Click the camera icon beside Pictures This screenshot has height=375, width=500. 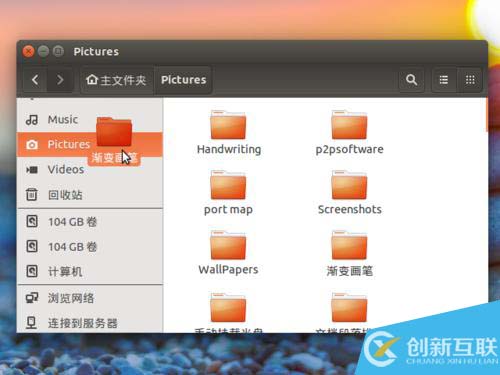[32, 145]
